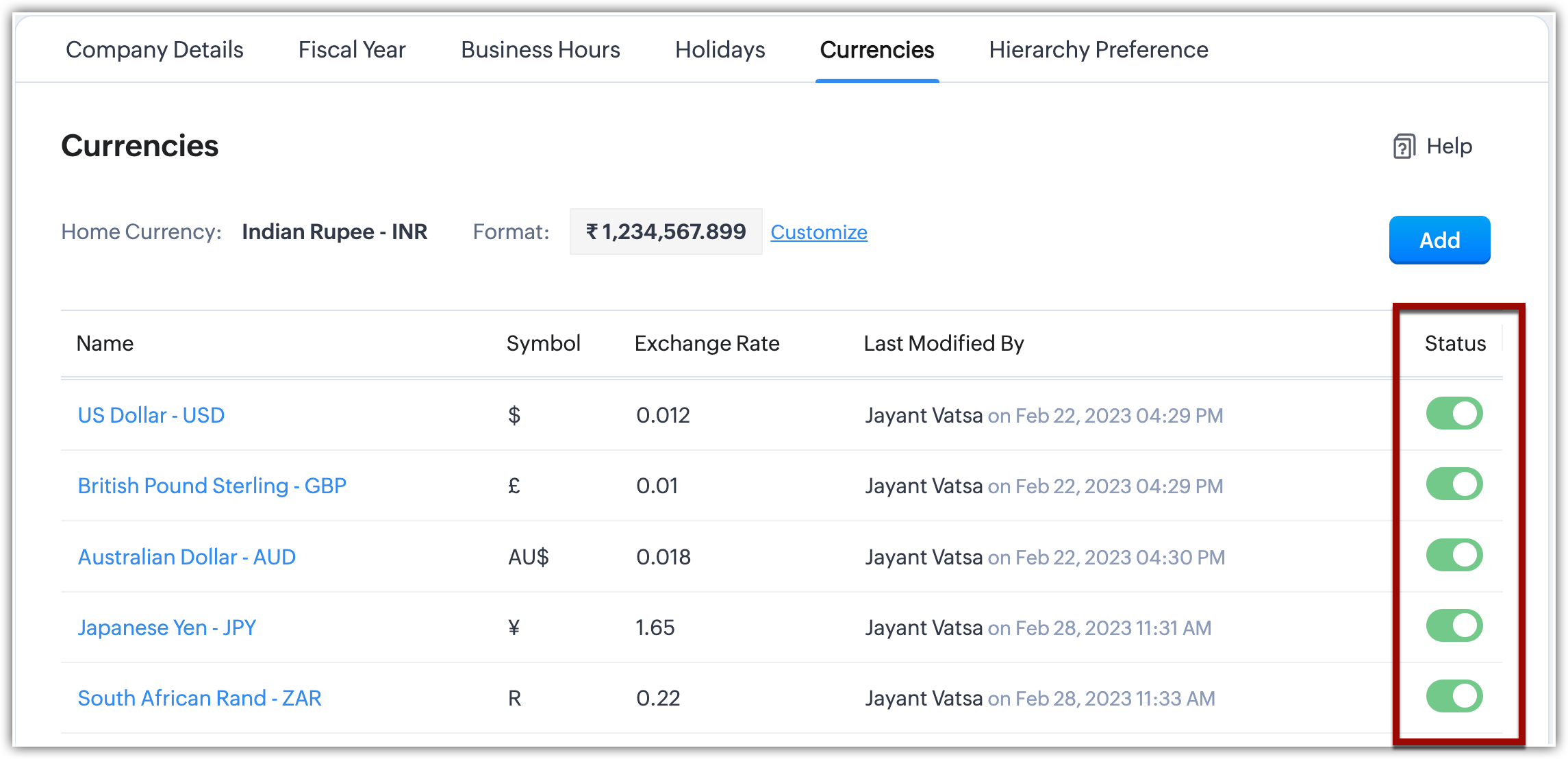The height and width of the screenshot is (759, 1568).
Task: Click the blue Add button
Action: tap(1439, 240)
